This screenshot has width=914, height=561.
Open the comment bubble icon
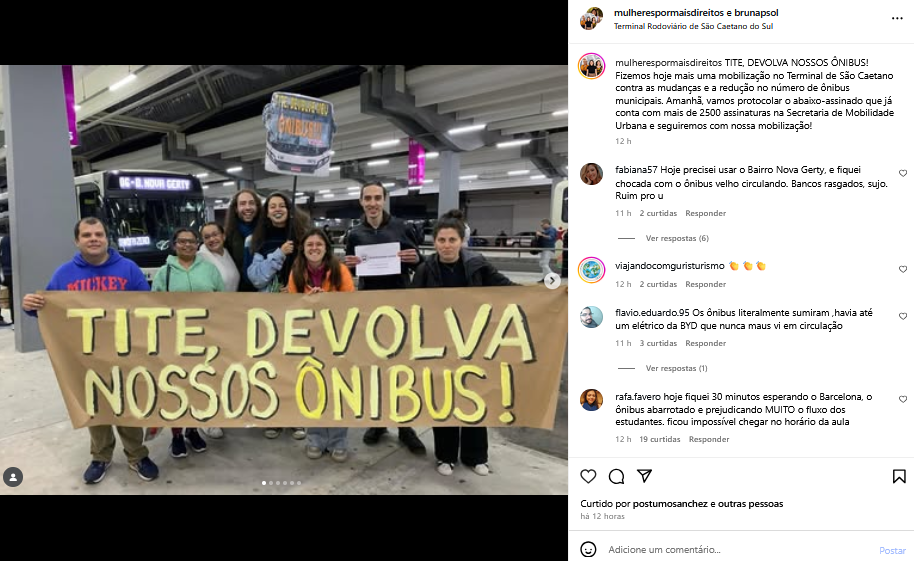coord(616,476)
